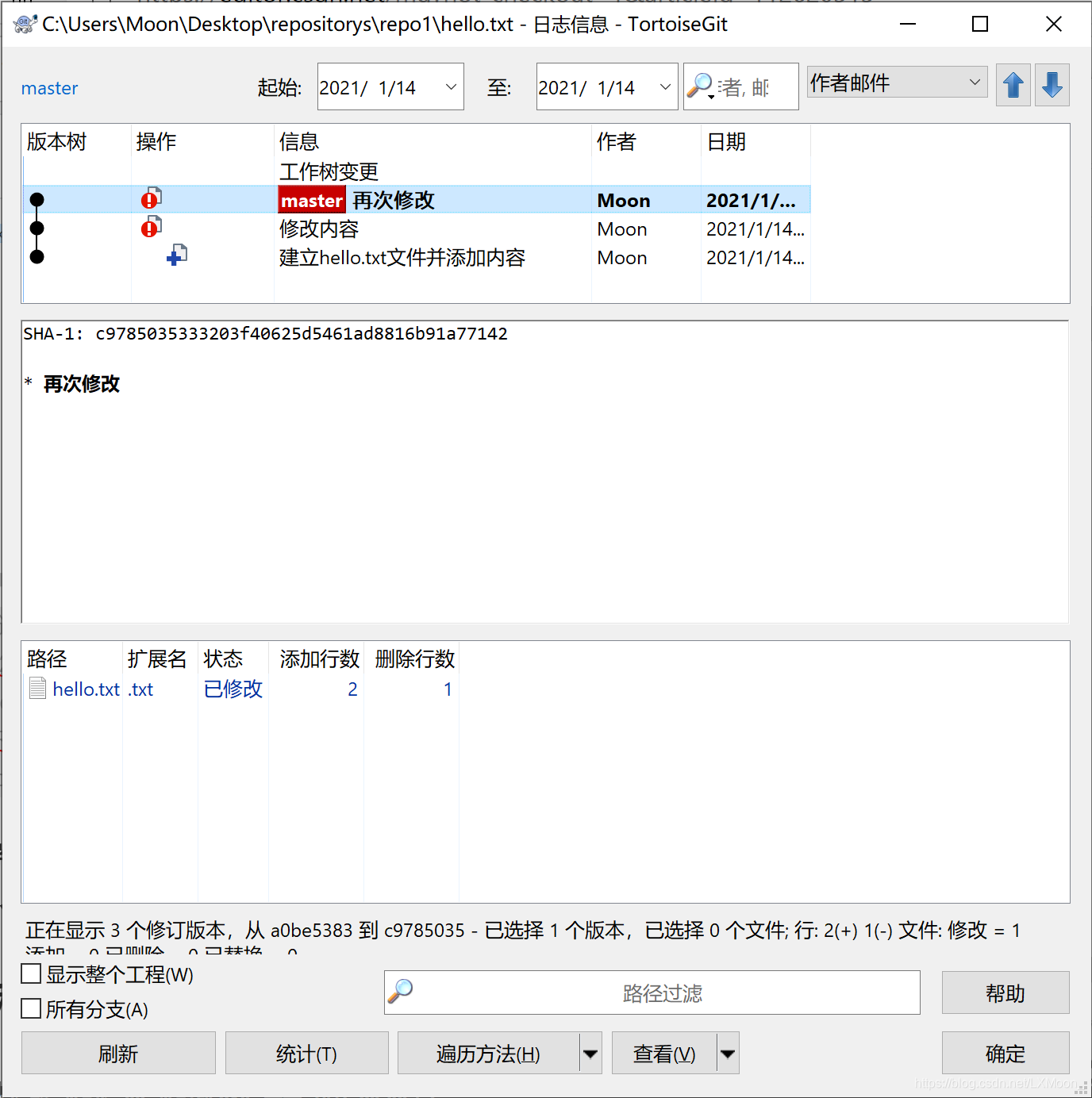
Task: Click the 操作 column header
Action: pyautogui.click(x=202, y=141)
